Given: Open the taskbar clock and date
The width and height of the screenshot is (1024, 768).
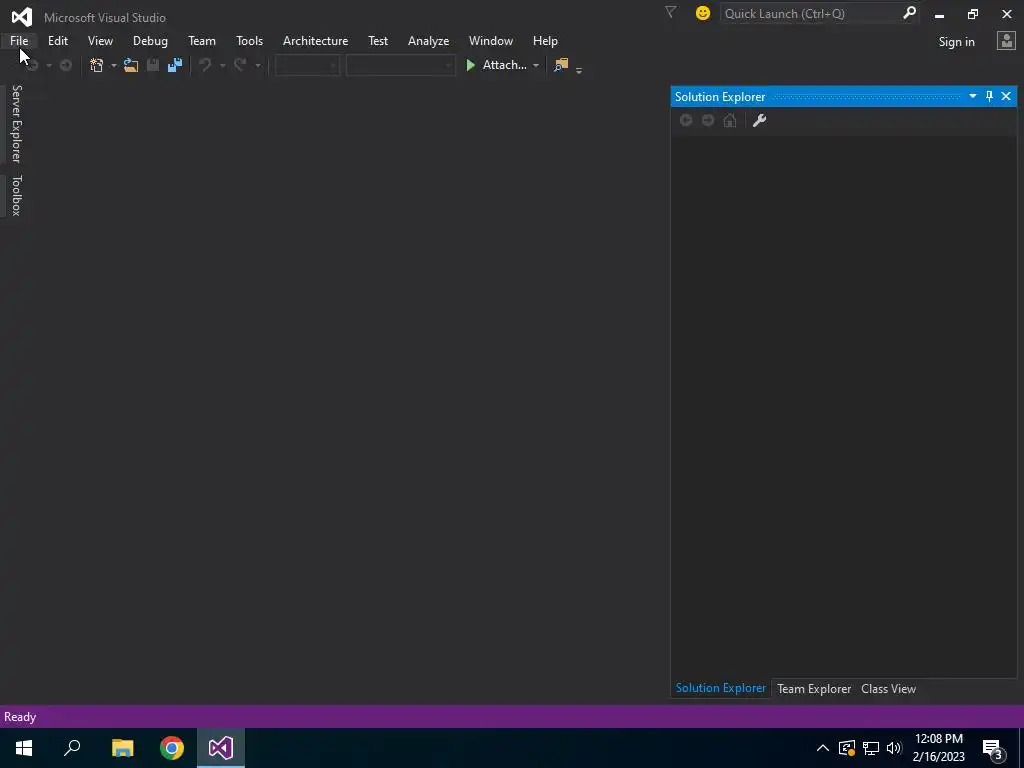Looking at the screenshot, I should [938, 748].
